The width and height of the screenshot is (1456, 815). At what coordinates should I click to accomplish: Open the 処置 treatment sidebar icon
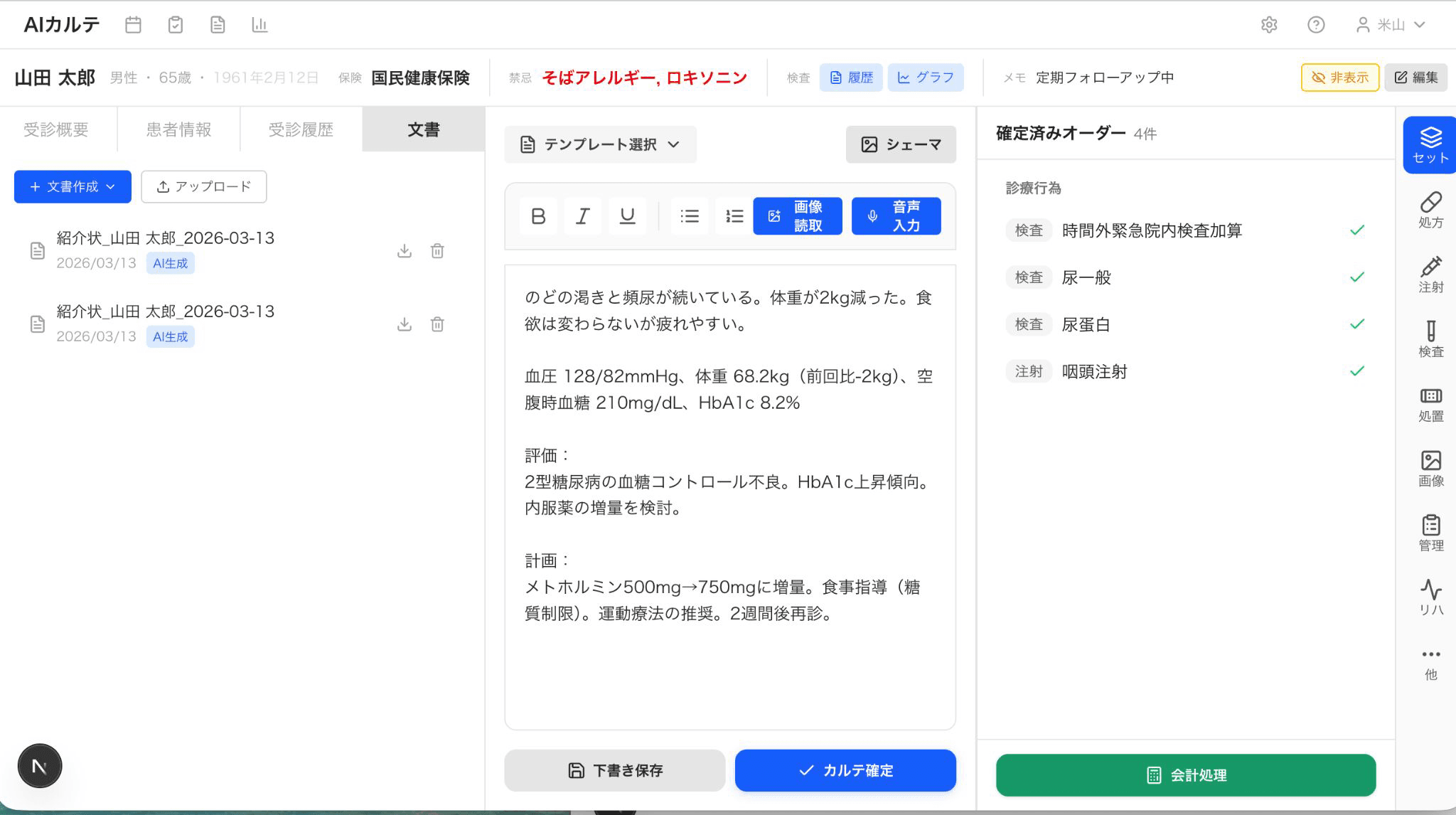(x=1430, y=404)
